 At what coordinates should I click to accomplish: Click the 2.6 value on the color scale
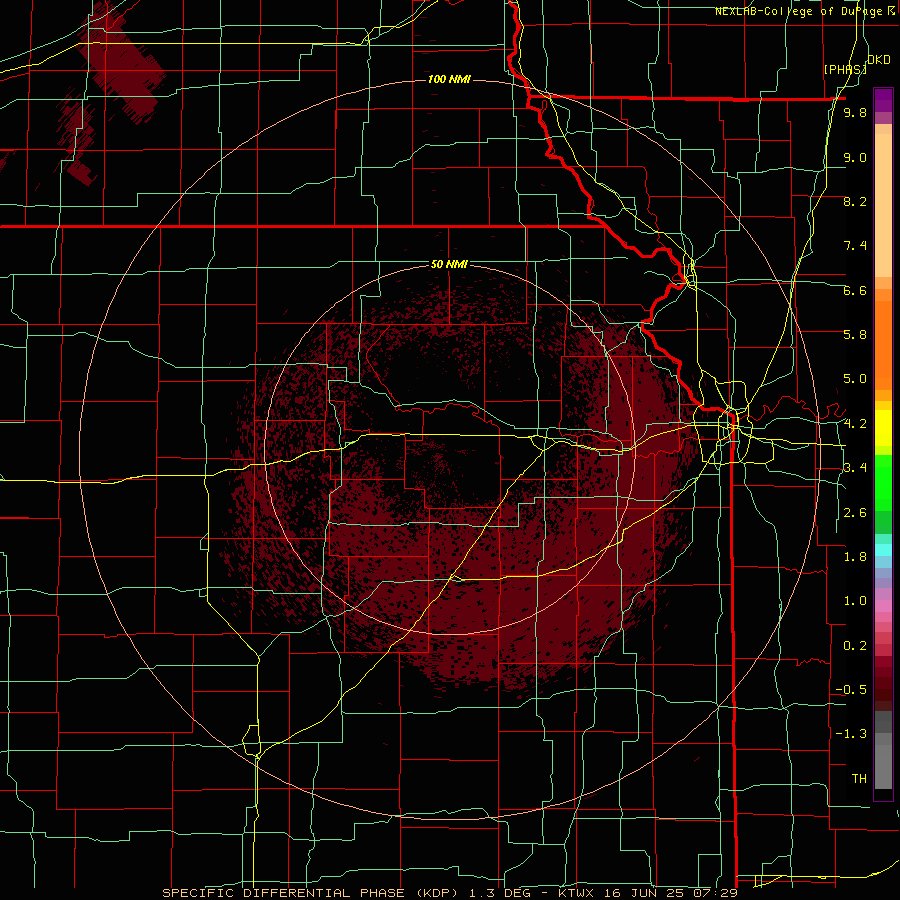[x=855, y=513]
